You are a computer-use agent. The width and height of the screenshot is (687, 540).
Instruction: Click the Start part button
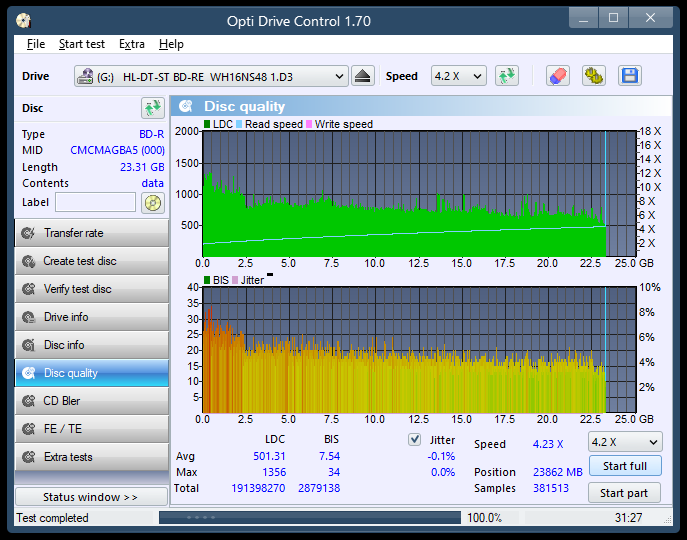[x=624, y=493]
